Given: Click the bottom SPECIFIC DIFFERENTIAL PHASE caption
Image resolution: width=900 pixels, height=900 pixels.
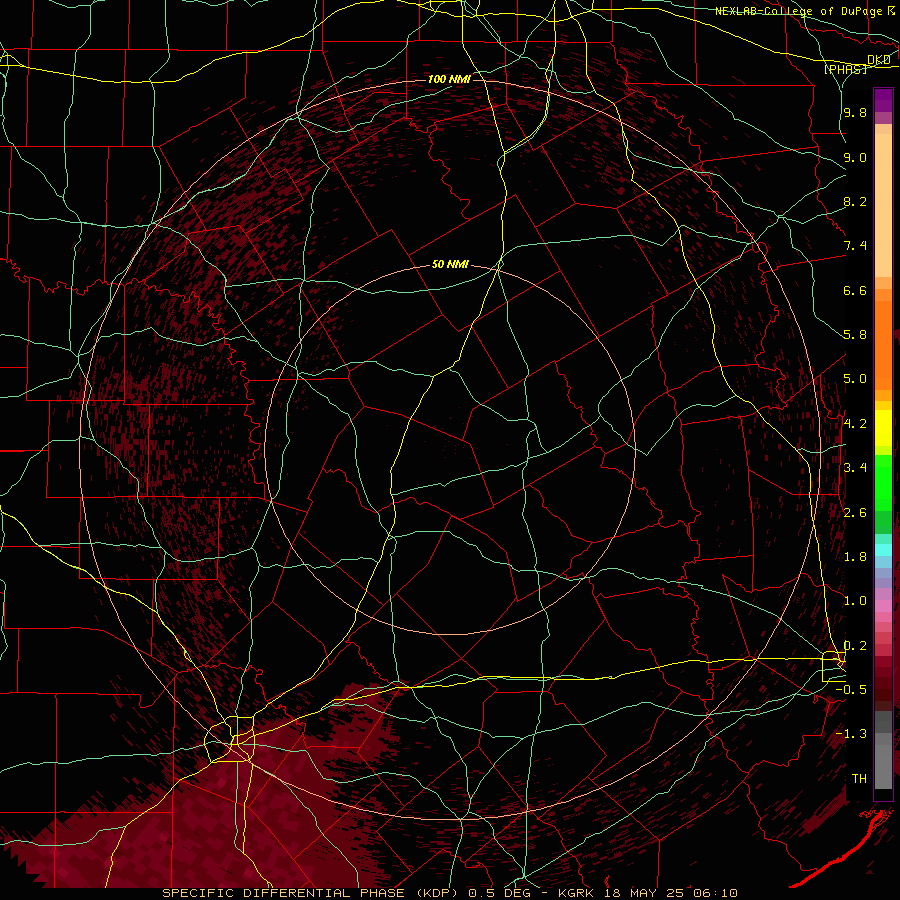Looking at the screenshot, I should pos(449,893).
